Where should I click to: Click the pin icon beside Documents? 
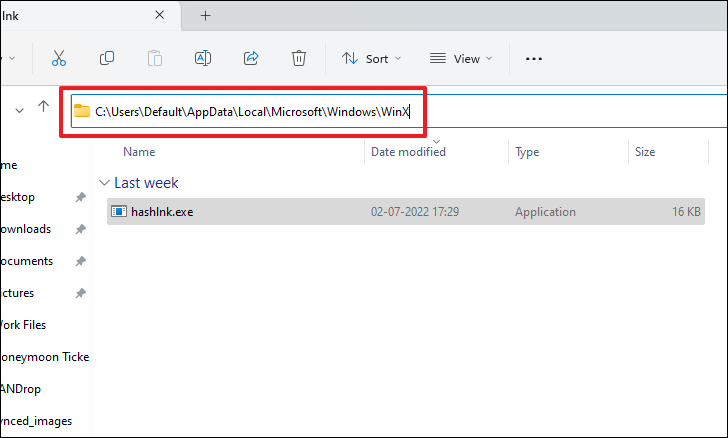[81, 261]
